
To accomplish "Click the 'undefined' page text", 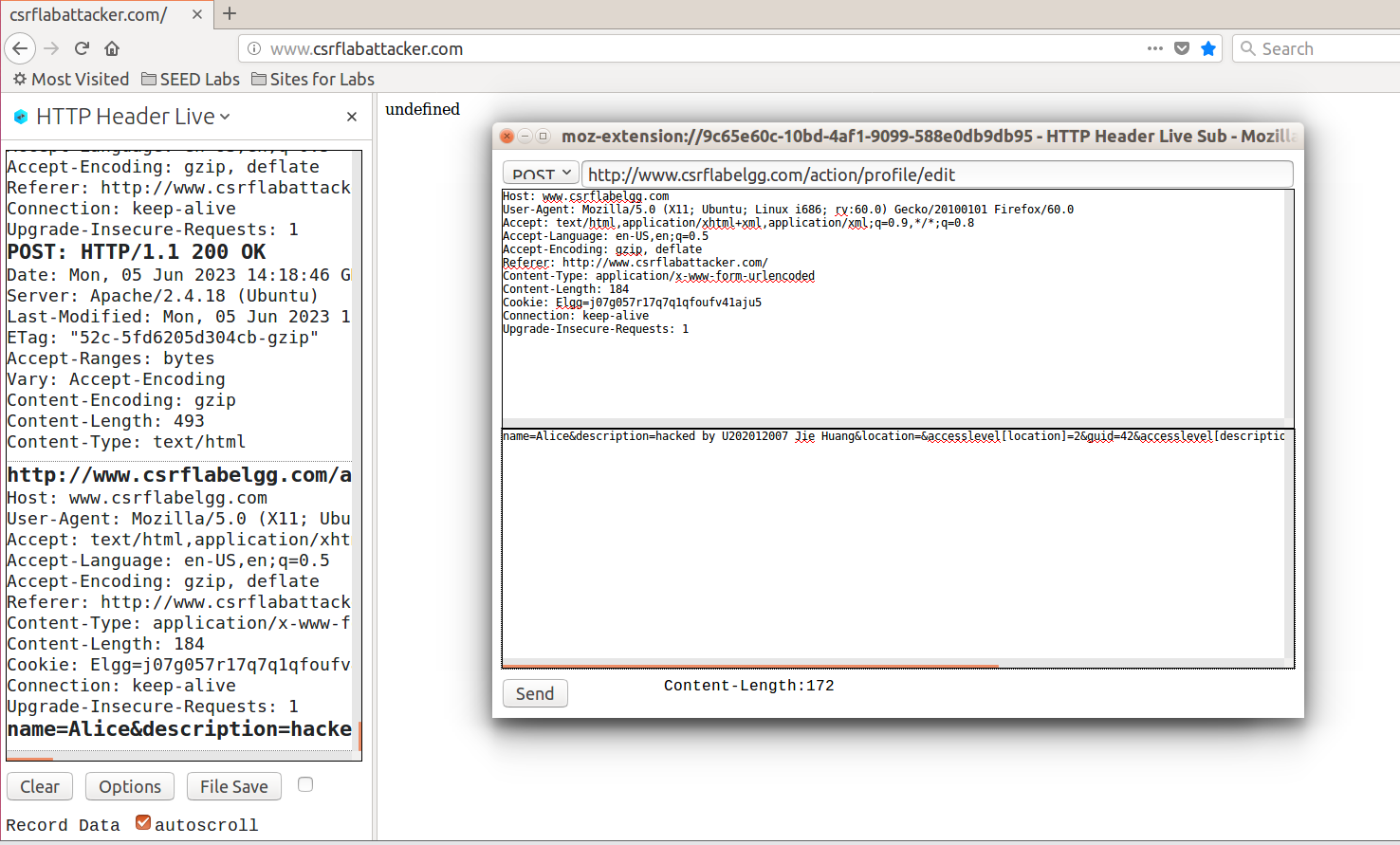I will pyautogui.click(x=422, y=109).
